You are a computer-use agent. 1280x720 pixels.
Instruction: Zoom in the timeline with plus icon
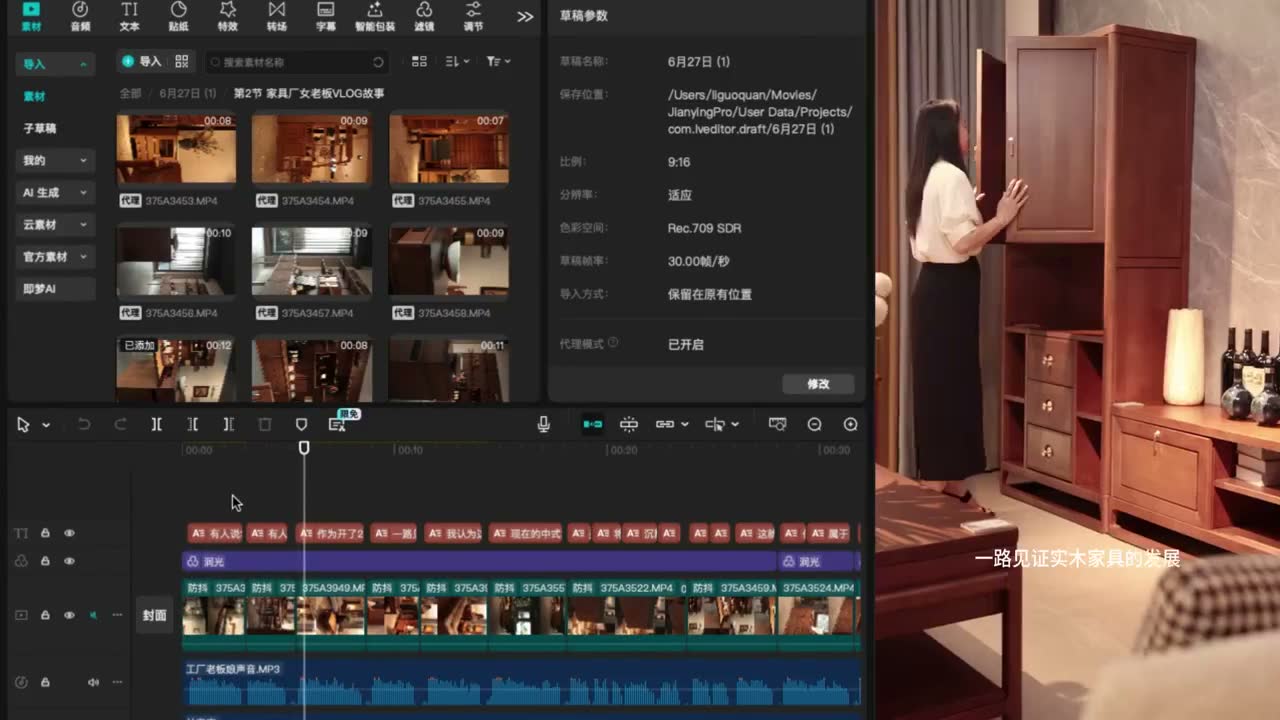pyautogui.click(x=851, y=425)
